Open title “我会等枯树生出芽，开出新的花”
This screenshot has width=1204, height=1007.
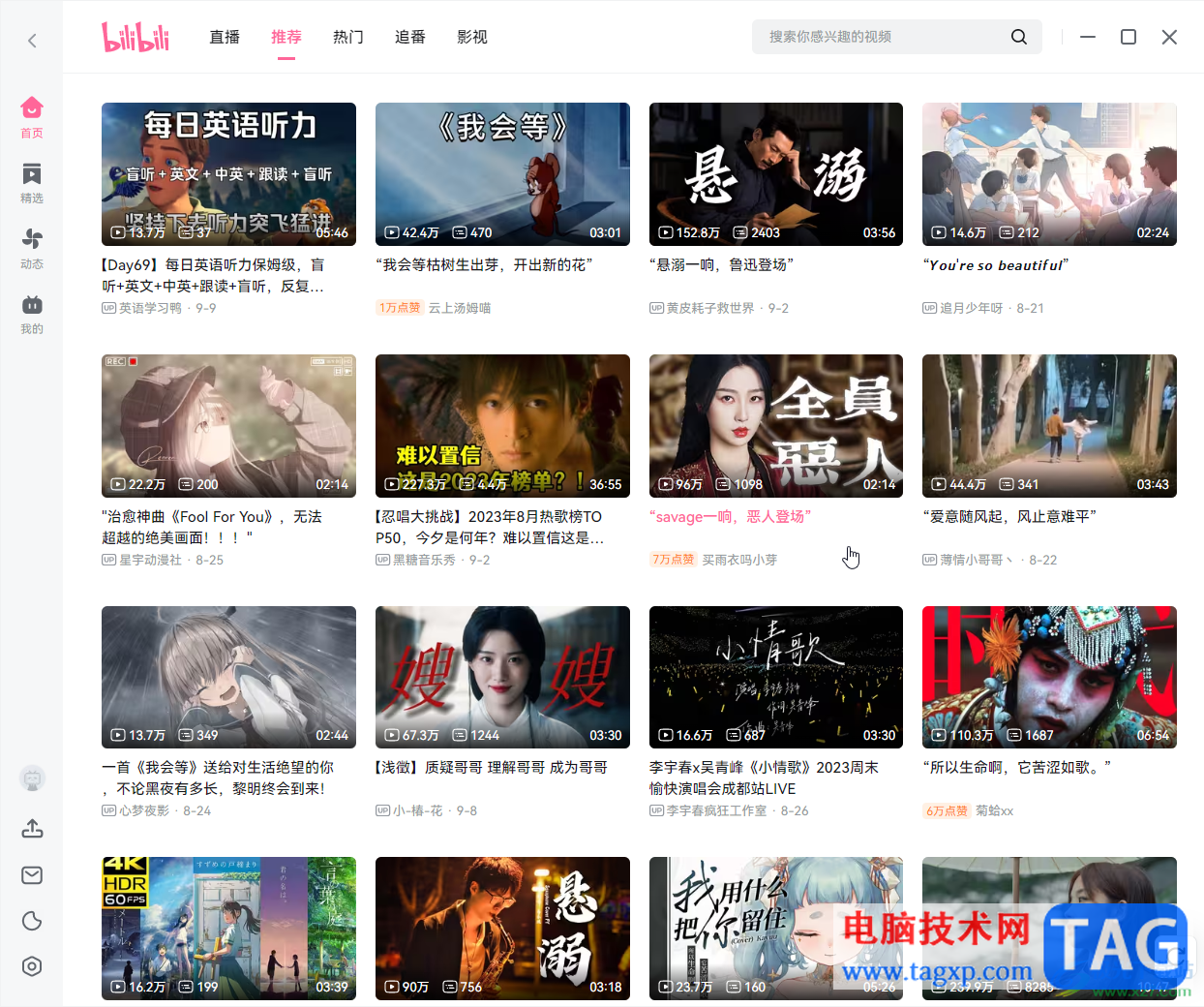(x=484, y=265)
